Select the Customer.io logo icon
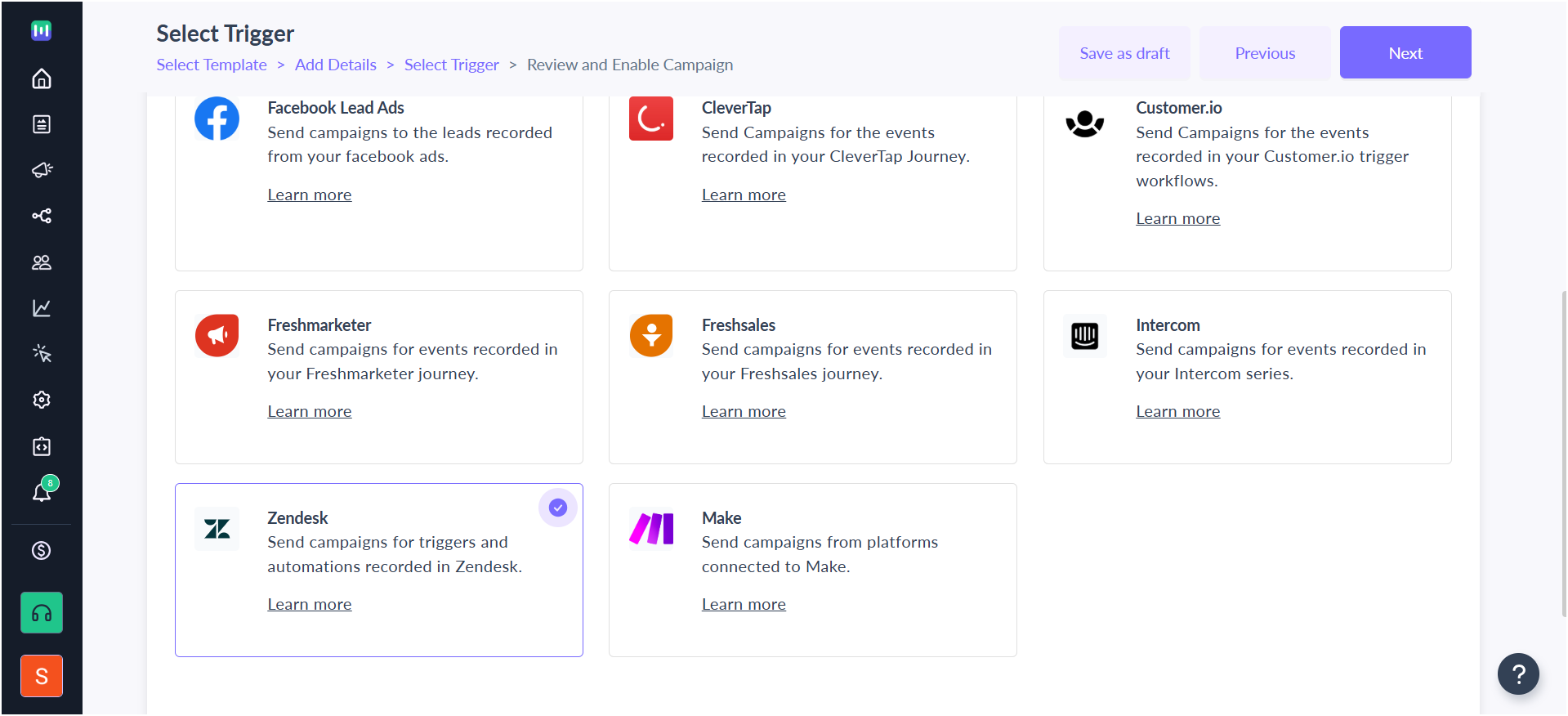Viewport: 1568px width, 716px height. (x=1085, y=123)
